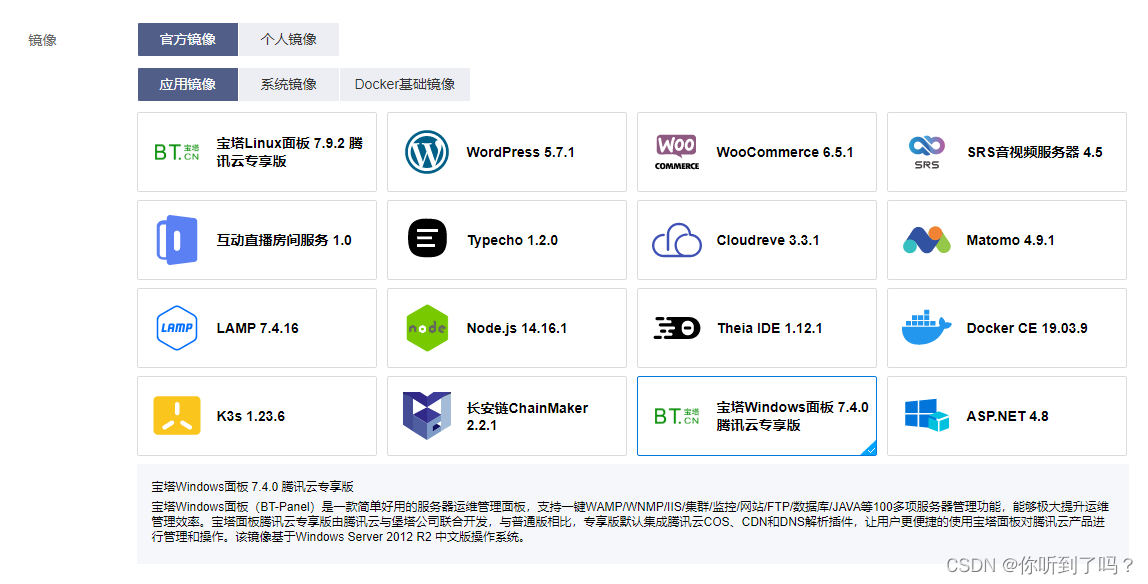Image resolution: width=1148 pixels, height=584 pixels.
Task: Click the Node.js green hexagon icon
Action: click(428, 328)
